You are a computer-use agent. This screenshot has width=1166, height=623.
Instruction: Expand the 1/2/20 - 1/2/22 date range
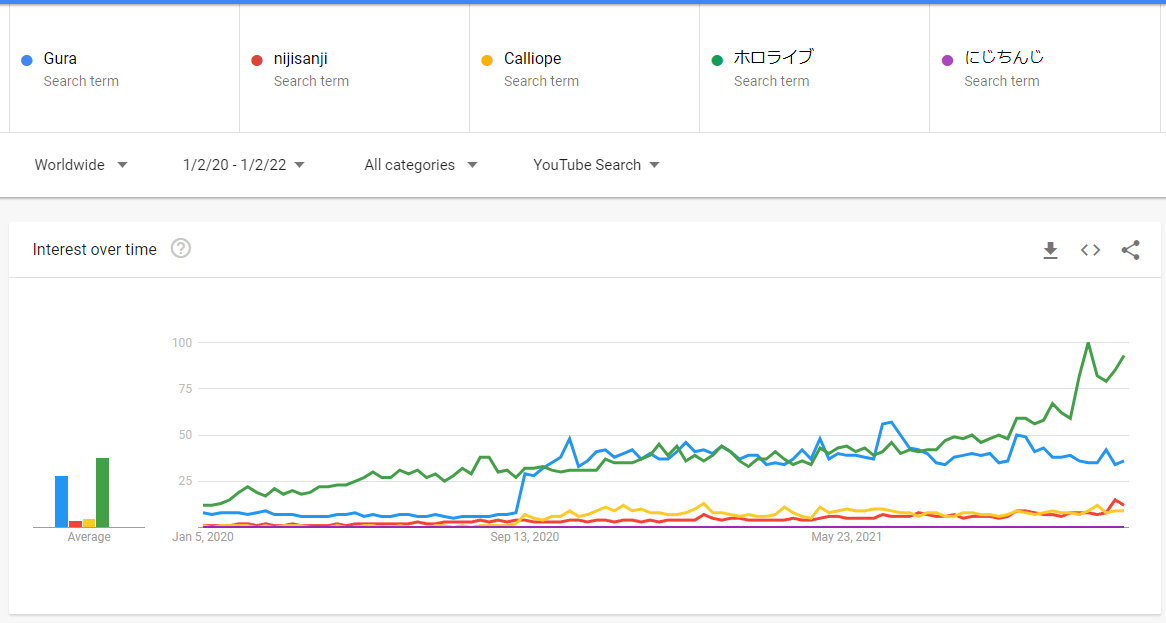(x=244, y=165)
